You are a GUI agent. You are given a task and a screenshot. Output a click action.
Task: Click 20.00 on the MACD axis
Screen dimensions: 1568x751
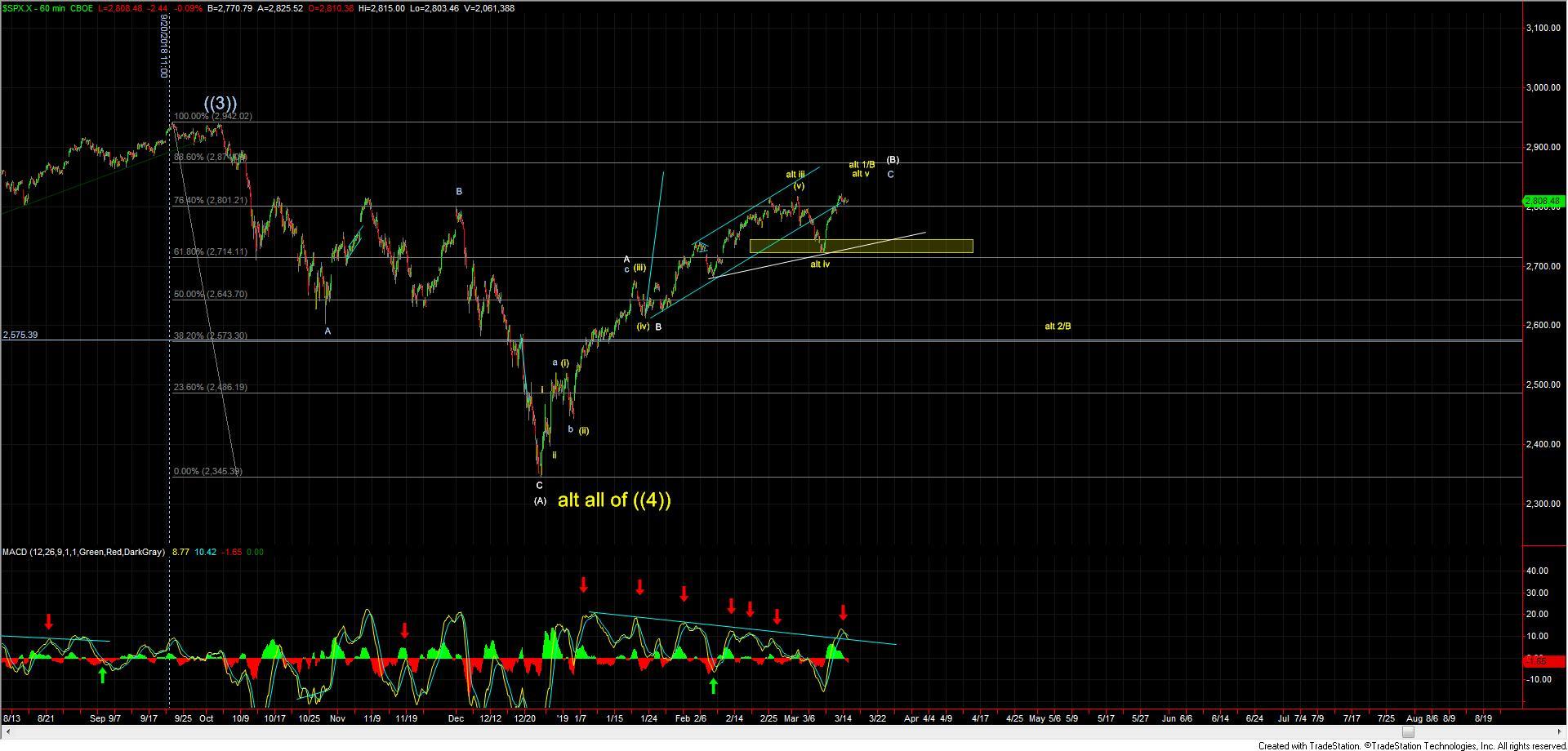[x=1537, y=615]
